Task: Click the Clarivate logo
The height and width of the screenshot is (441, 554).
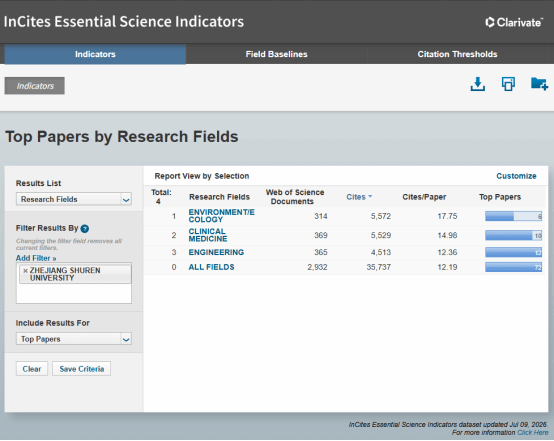Action: (x=514, y=22)
